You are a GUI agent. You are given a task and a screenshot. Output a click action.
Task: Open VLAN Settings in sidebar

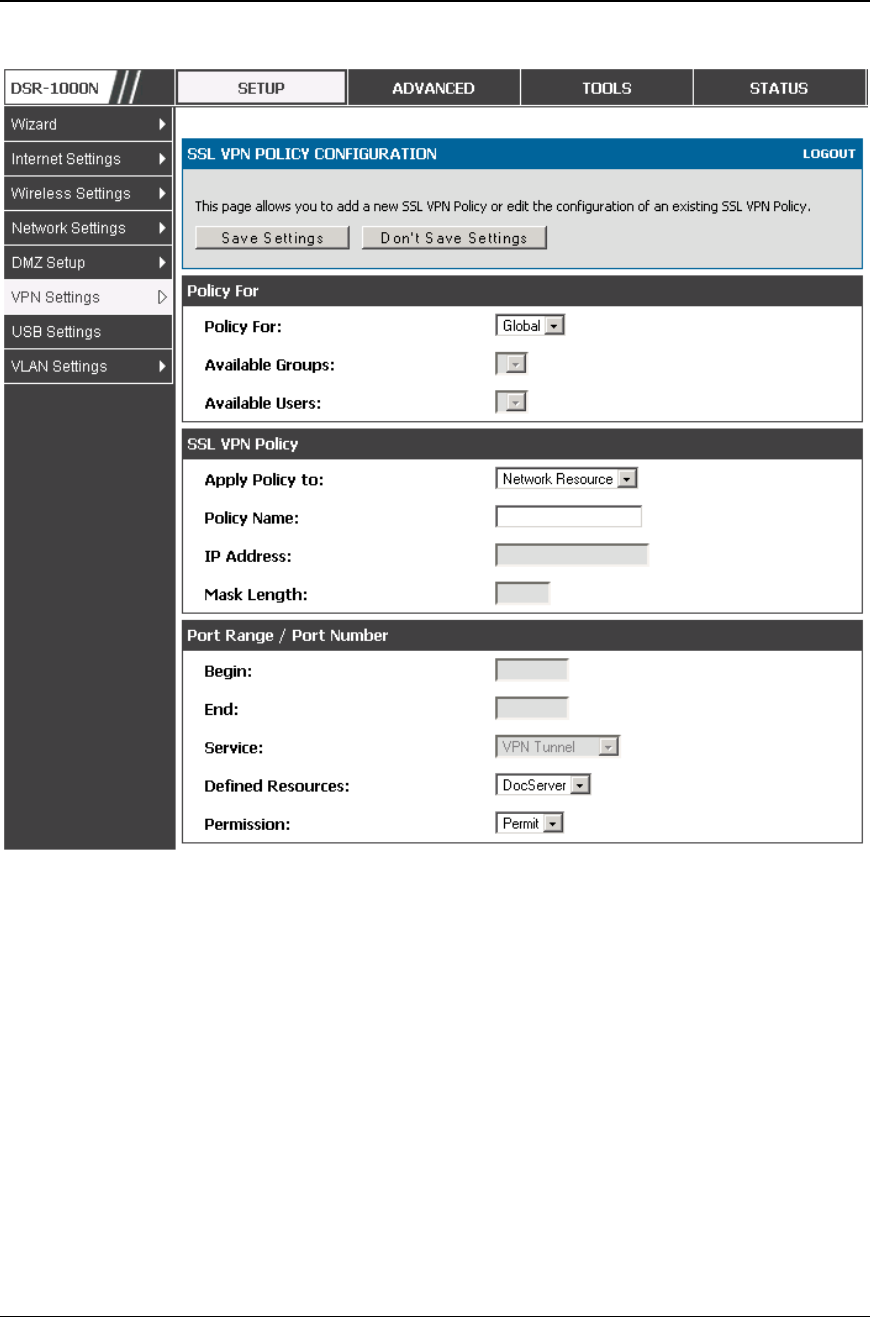pyautogui.click(x=88, y=366)
